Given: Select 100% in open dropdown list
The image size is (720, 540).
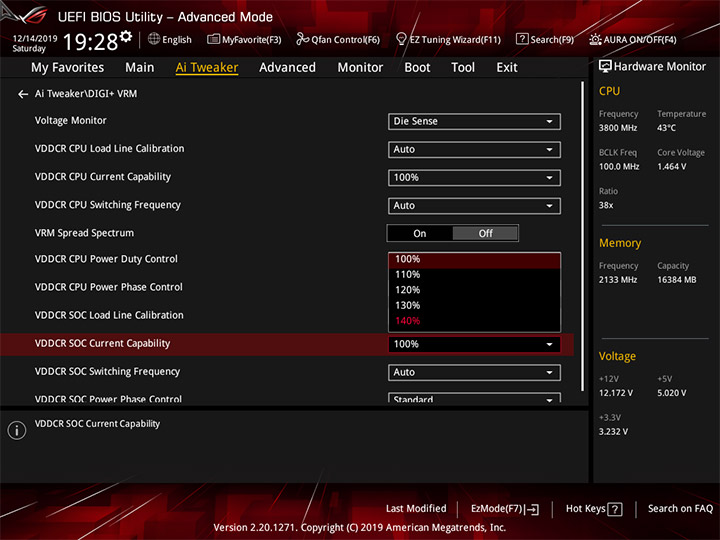Looking at the screenshot, I should pos(474,259).
